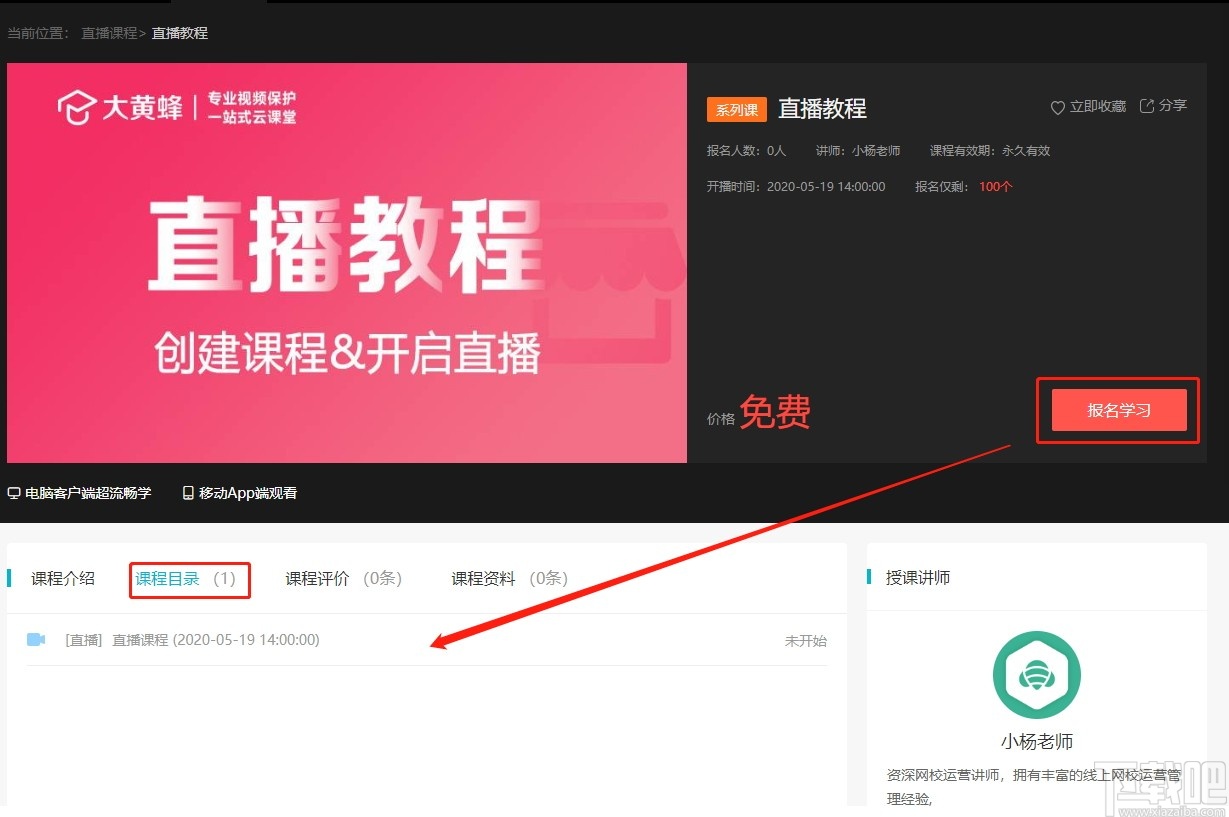
Task: Click the share icon beside 分享
Action: tap(1145, 105)
